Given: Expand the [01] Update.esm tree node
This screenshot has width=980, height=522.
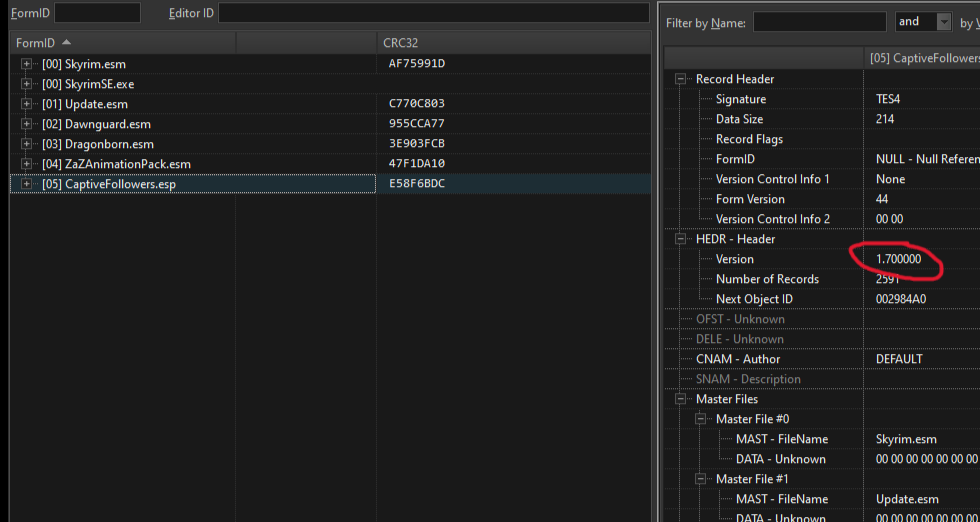Looking at the screenshot, I should (26, 104).
